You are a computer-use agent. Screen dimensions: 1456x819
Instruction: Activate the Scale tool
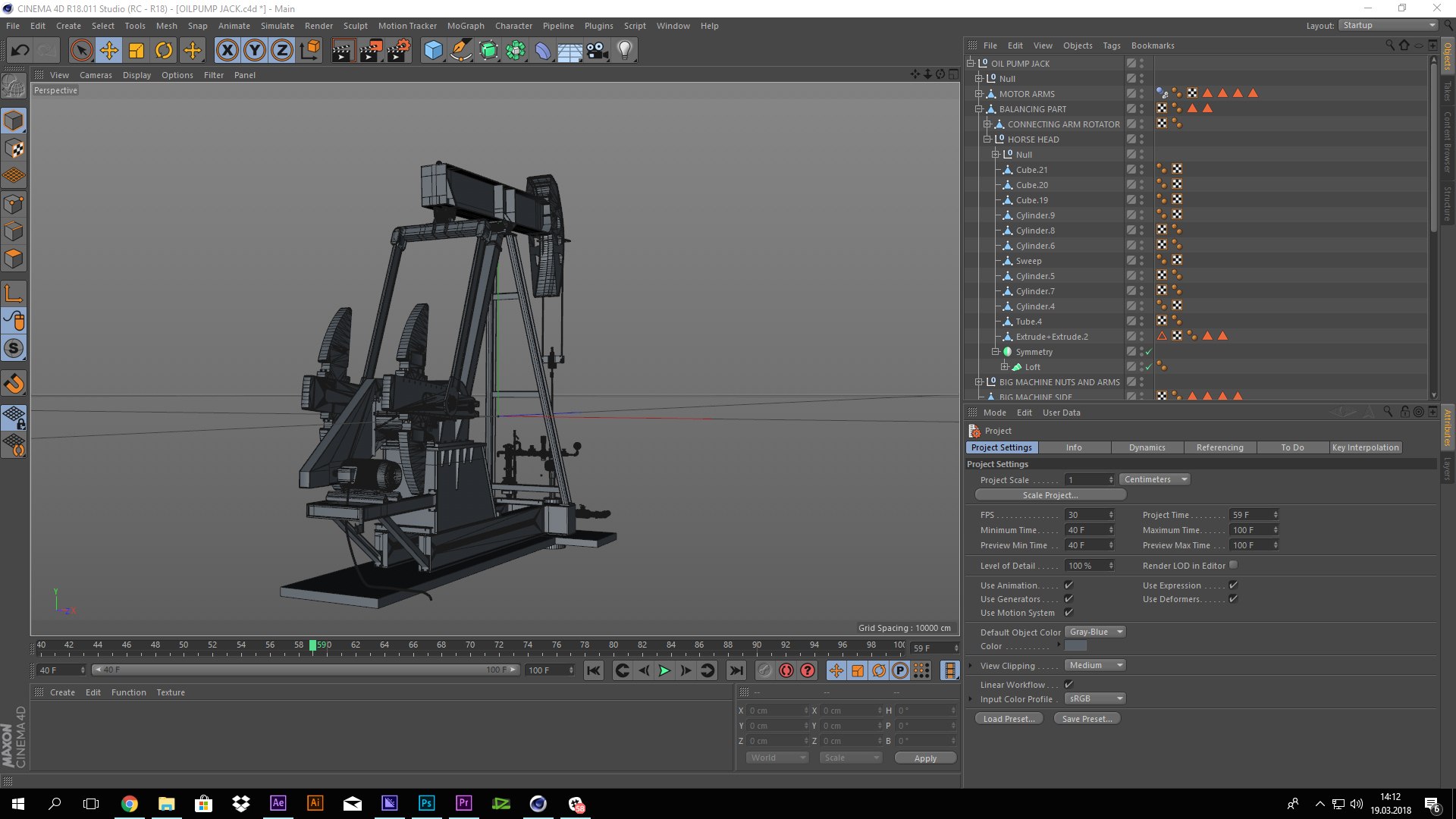click(x=136, y=51)
